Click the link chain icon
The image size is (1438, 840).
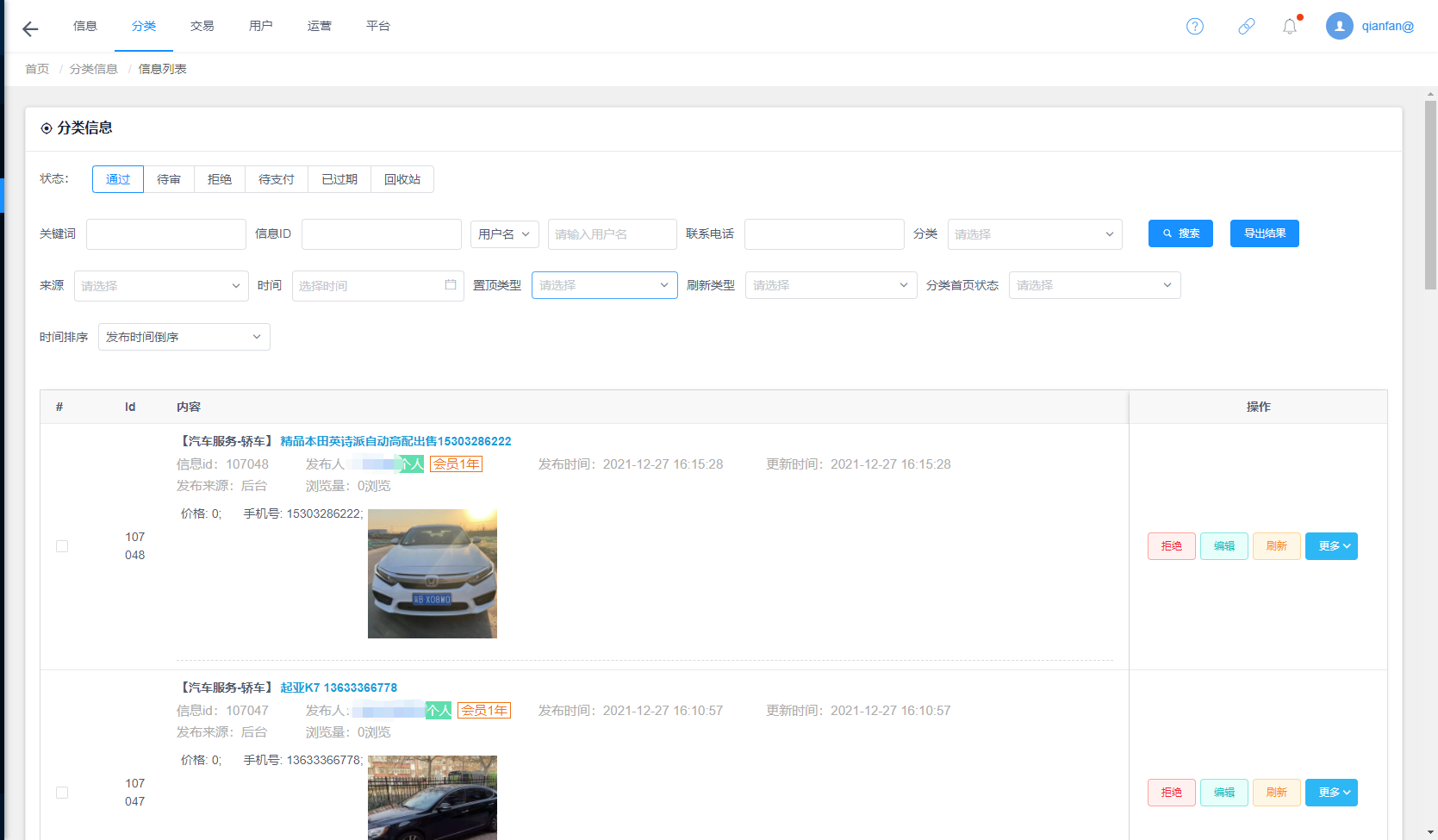tap(1246, 26)
